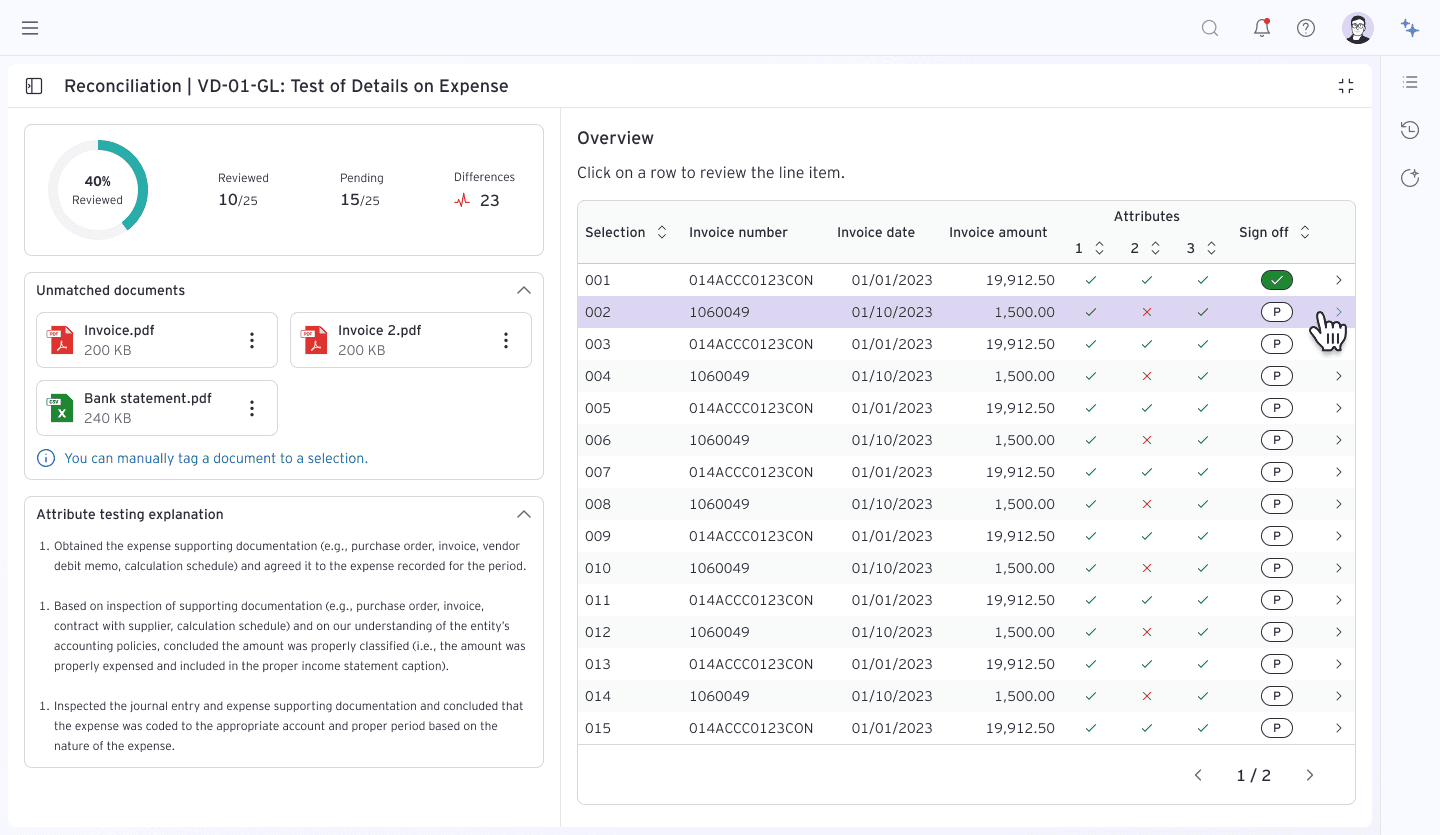1440x835 pixels.
Task: Open the options menu for Invoice.pdf
Action: tap(252, 340)
